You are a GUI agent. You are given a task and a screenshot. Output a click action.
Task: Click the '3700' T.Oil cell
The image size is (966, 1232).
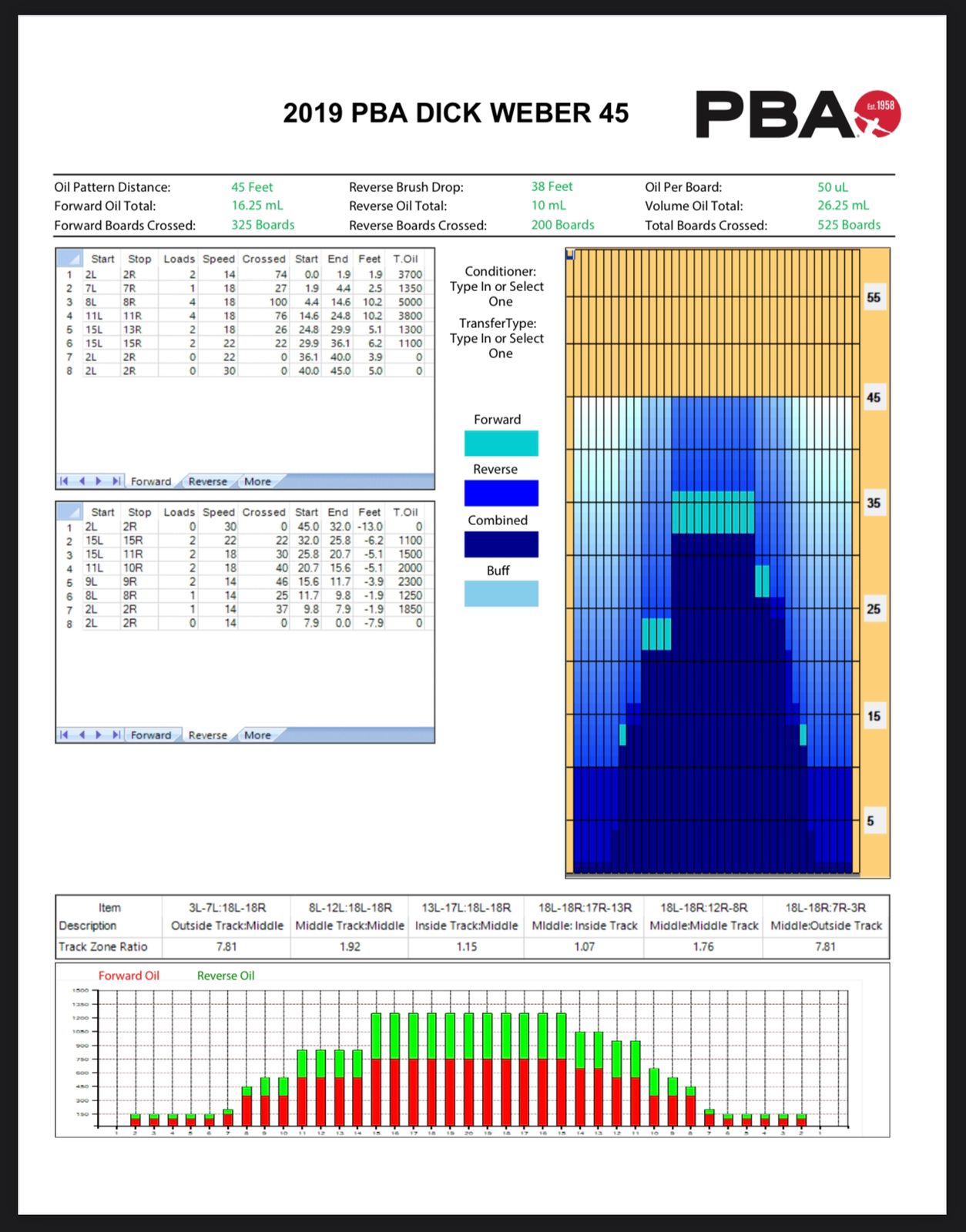click(x=410, y=274)
